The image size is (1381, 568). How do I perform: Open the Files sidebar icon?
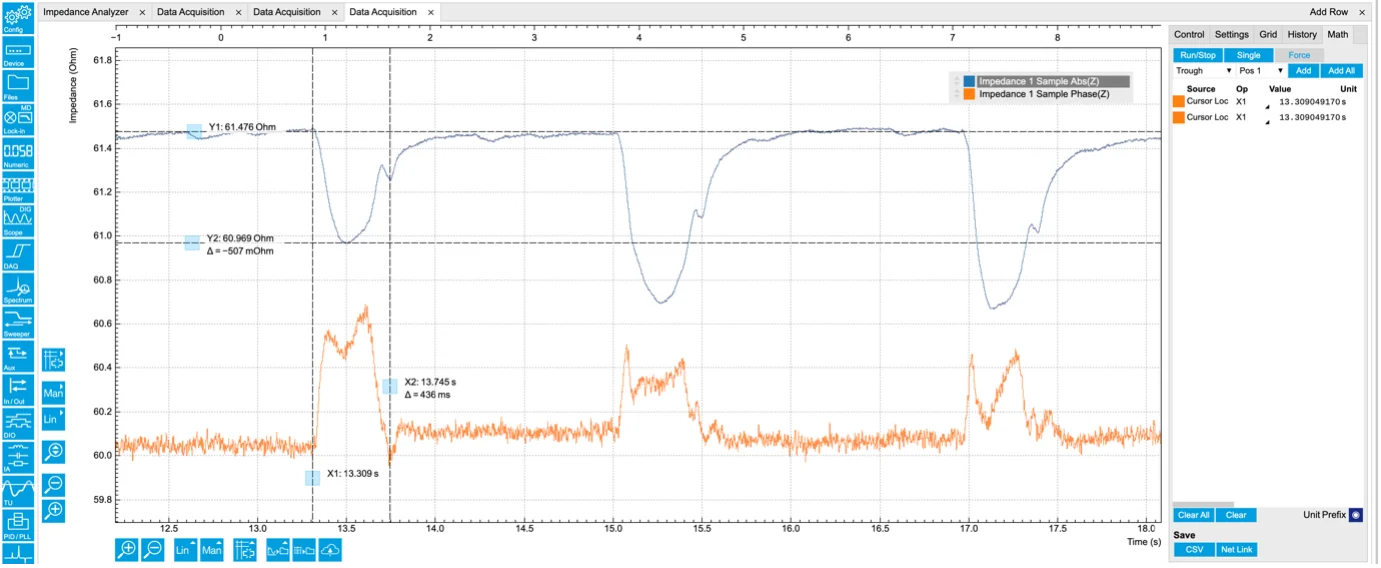(x=18, y=86)
